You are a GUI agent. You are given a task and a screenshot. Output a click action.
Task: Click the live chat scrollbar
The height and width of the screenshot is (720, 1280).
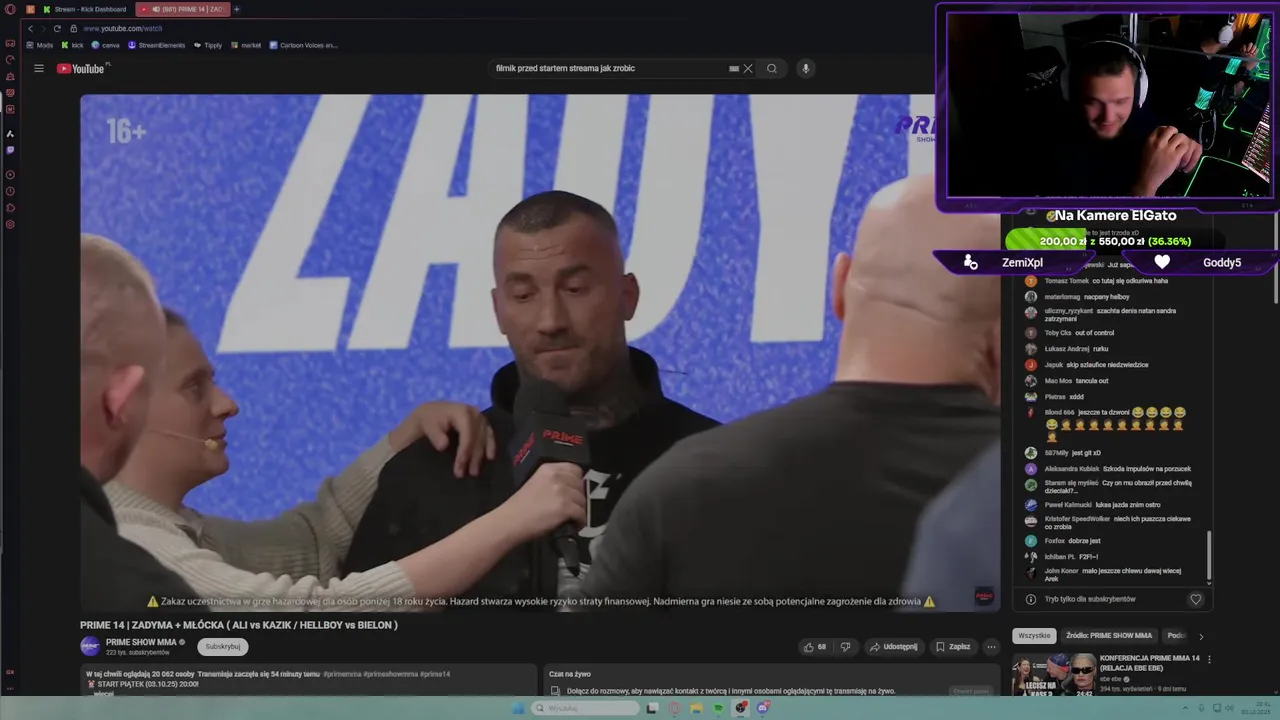pyautogui.click(x=1209, y=555)
